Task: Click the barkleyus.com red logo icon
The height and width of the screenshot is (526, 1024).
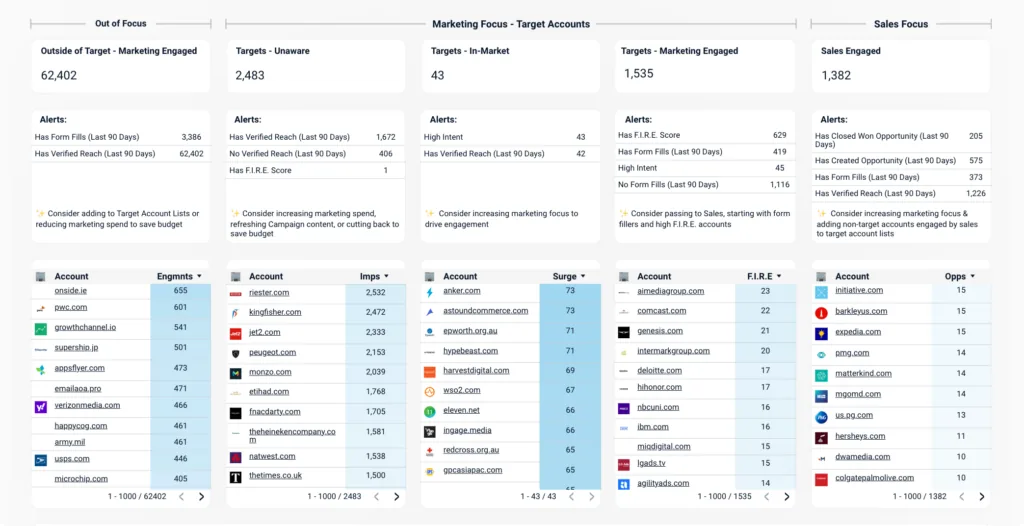Action: (821, 313)
